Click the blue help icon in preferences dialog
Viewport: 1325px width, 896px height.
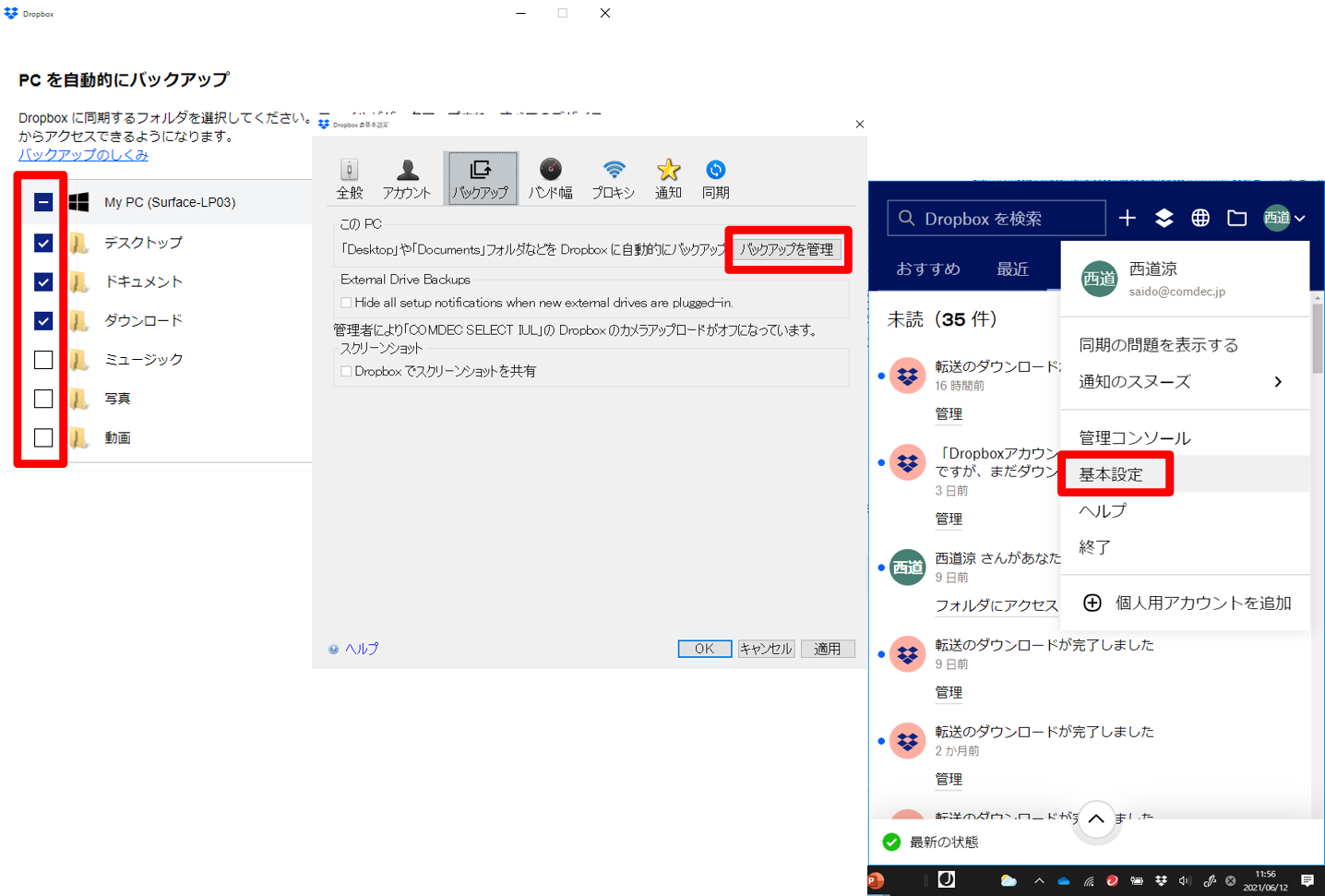click(334, 649)
